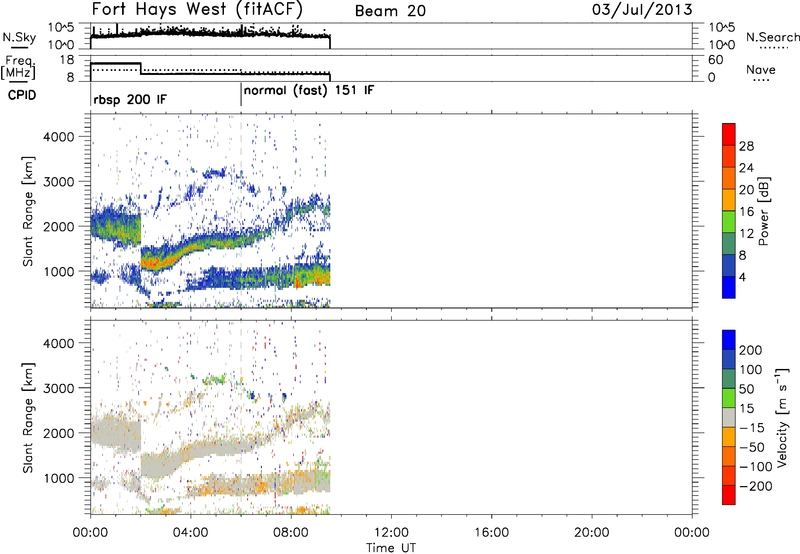
Task: Click the red swatch at Velocity colorbar bottom
Action: [729, 495]
